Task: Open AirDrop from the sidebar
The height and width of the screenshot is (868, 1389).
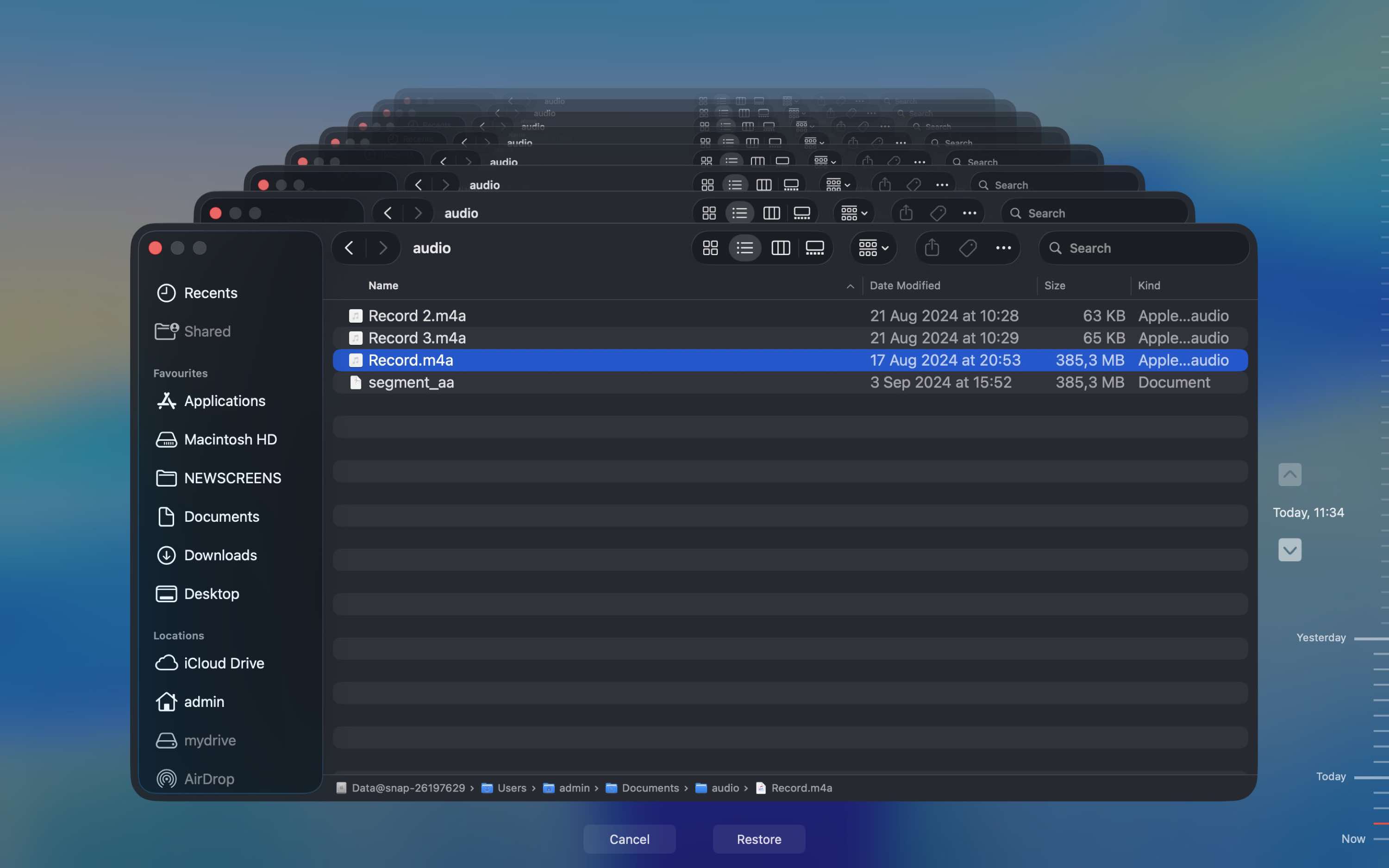Action: point(208,779)
